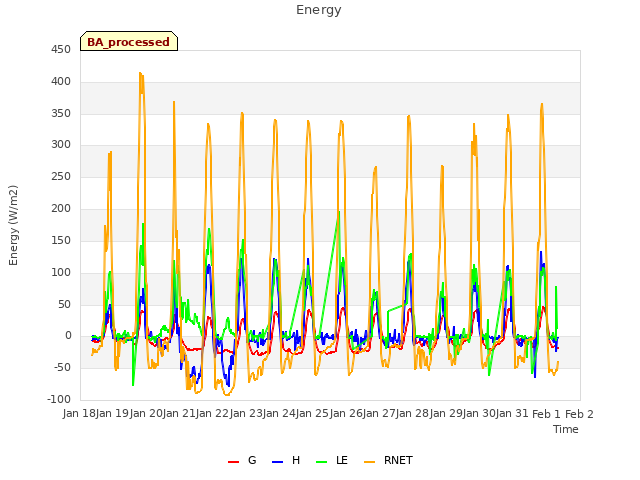The image size is (640, 480).
Task: Click the -100 y-axis tick label
Action: point(59,399)
